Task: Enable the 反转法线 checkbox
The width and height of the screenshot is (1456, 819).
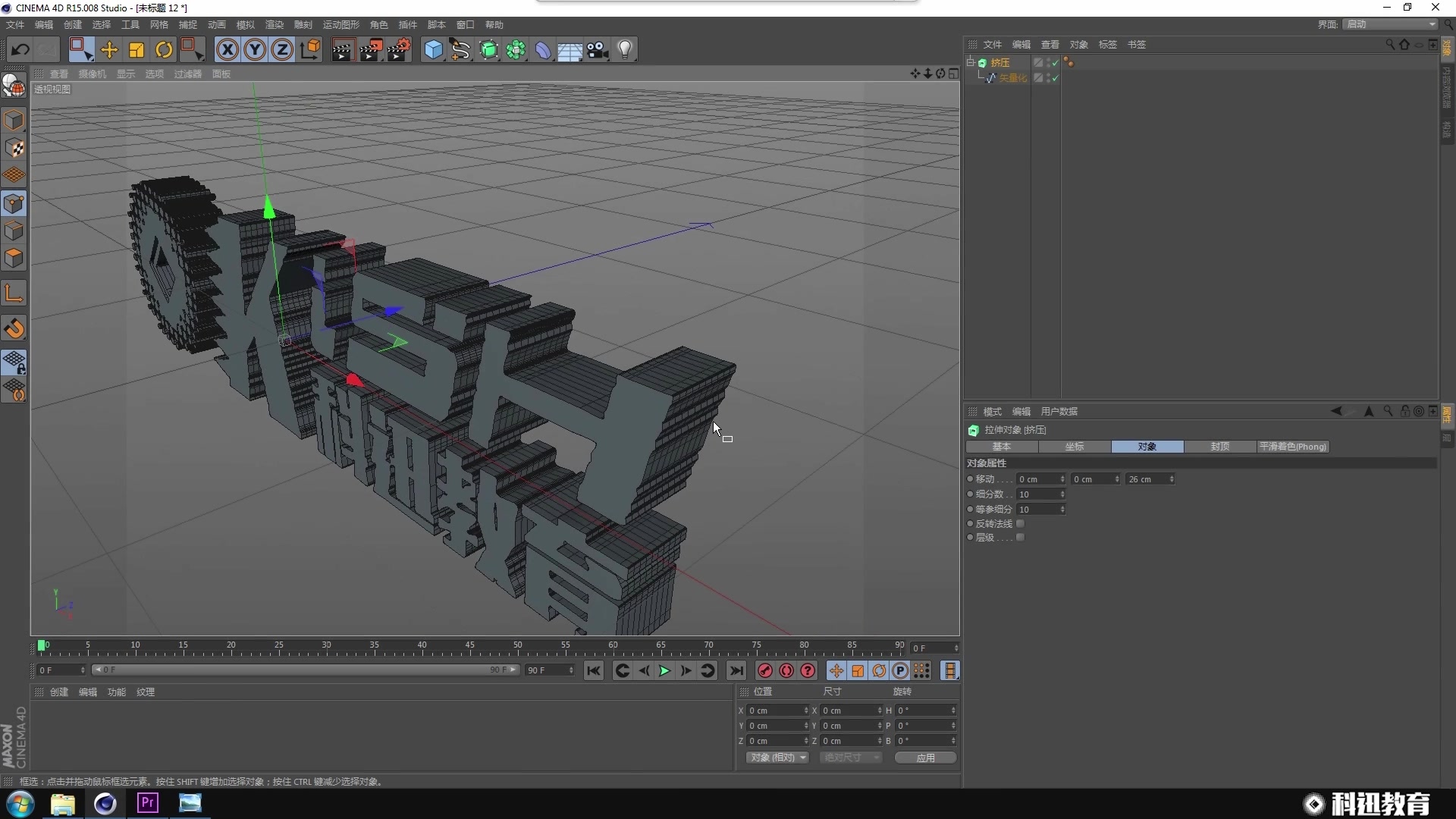Action: [1021, 523]
